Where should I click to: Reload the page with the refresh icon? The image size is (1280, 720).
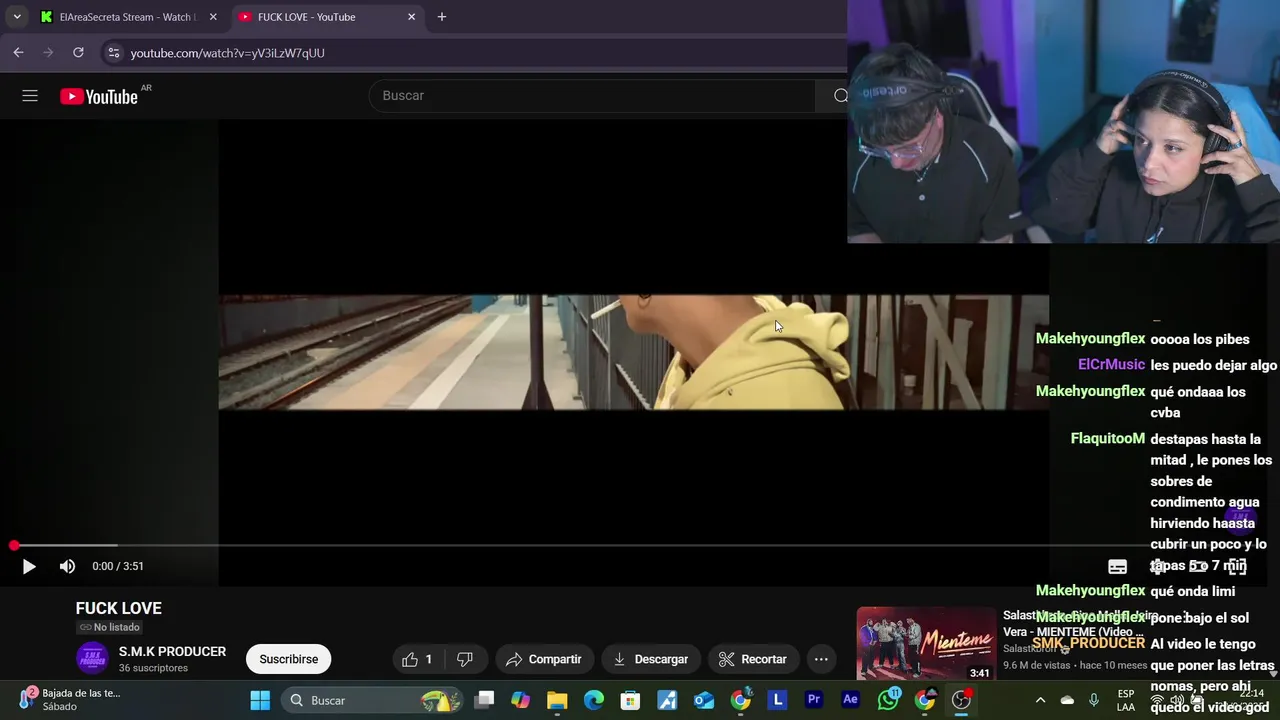(78, 52)
